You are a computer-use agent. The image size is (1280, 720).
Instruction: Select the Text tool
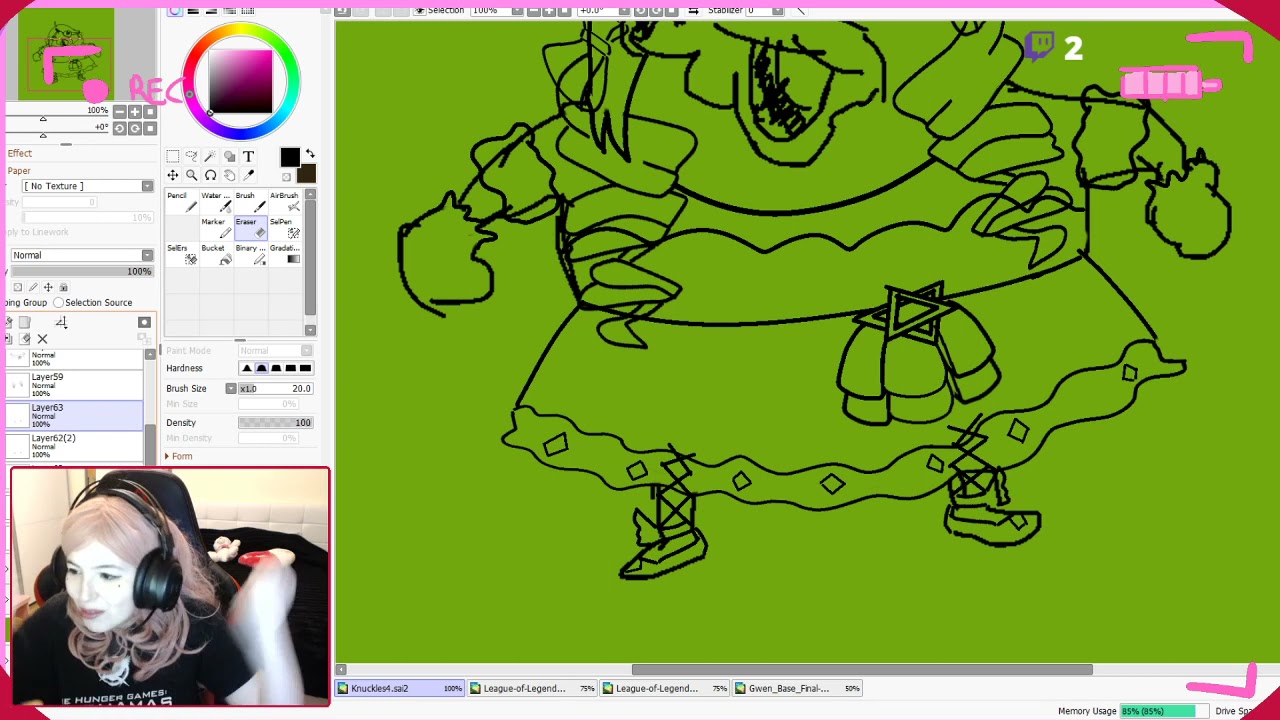tap(248, 156)
